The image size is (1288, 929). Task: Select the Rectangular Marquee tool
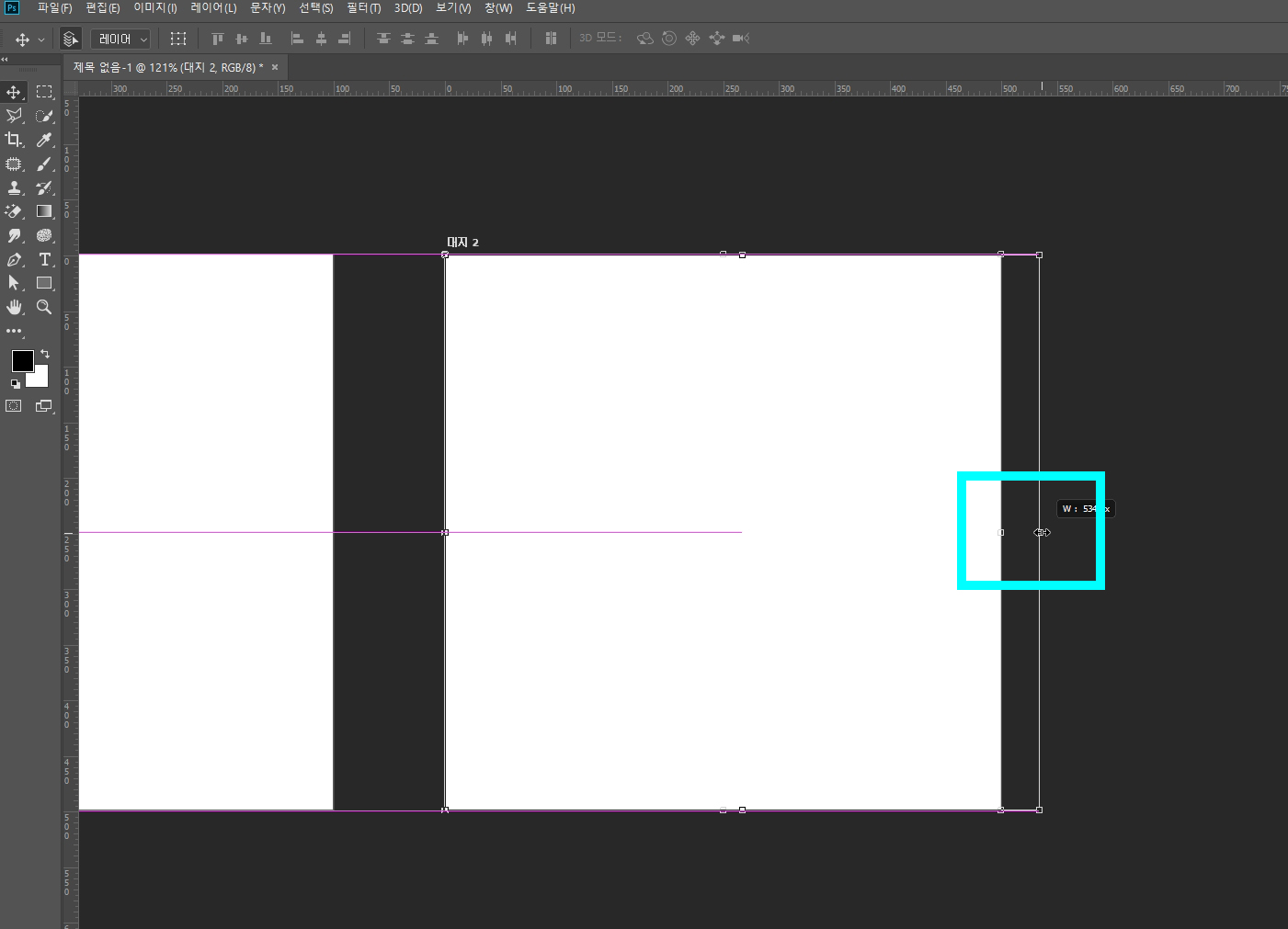pos(44,92)
